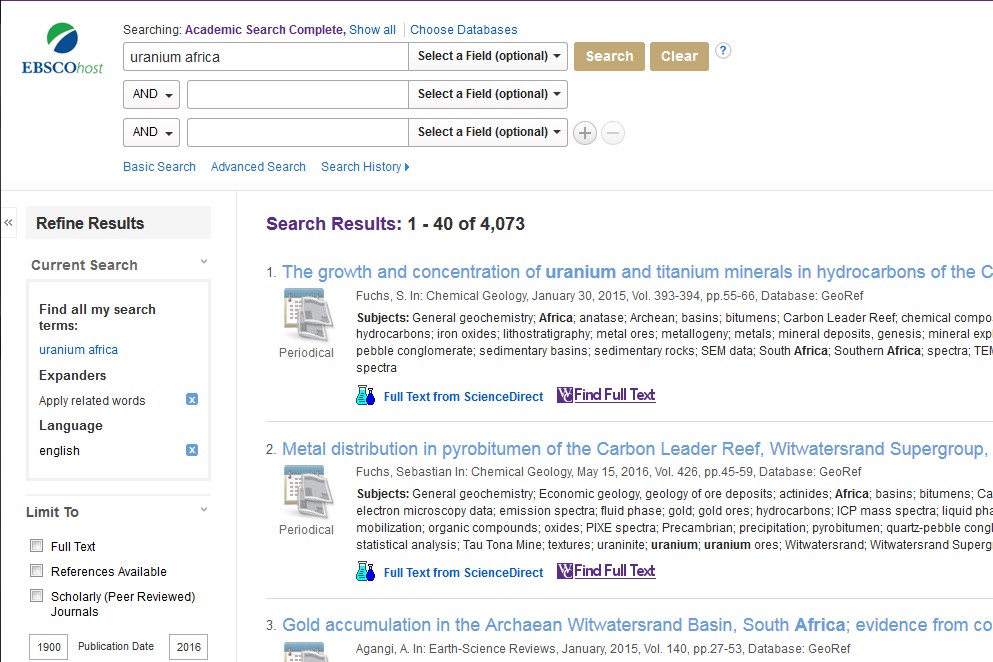The image size is (993, 662).
Task: Expand Search History
Action: click(365, 167)
